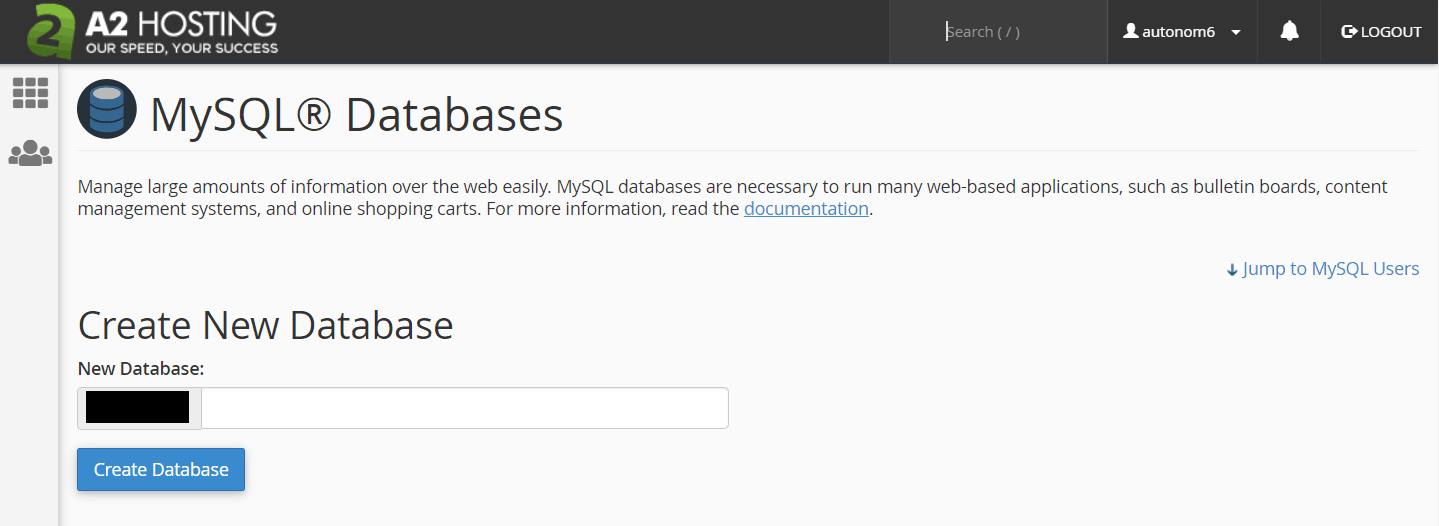
Task: Open User Manager people icon in sidebar
Action: coord(30,153)
